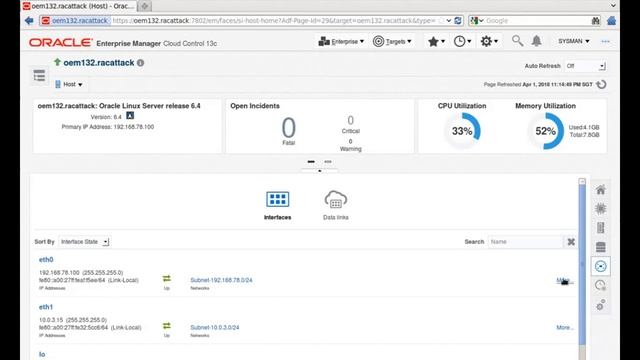The image size is (640, 360).
Task: Click More for eth0
Action: (x=565, y=280)
